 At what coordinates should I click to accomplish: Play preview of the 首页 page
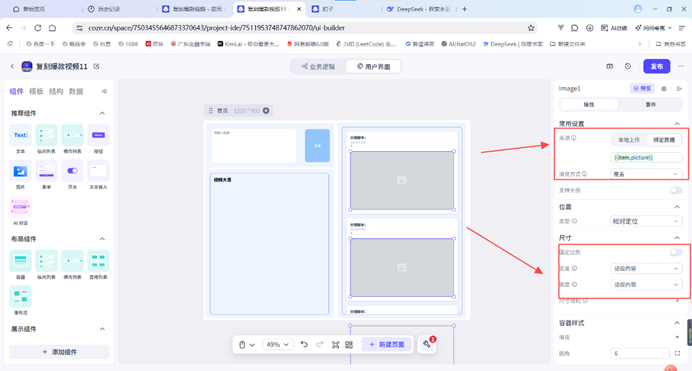click(x=266, y=111)
